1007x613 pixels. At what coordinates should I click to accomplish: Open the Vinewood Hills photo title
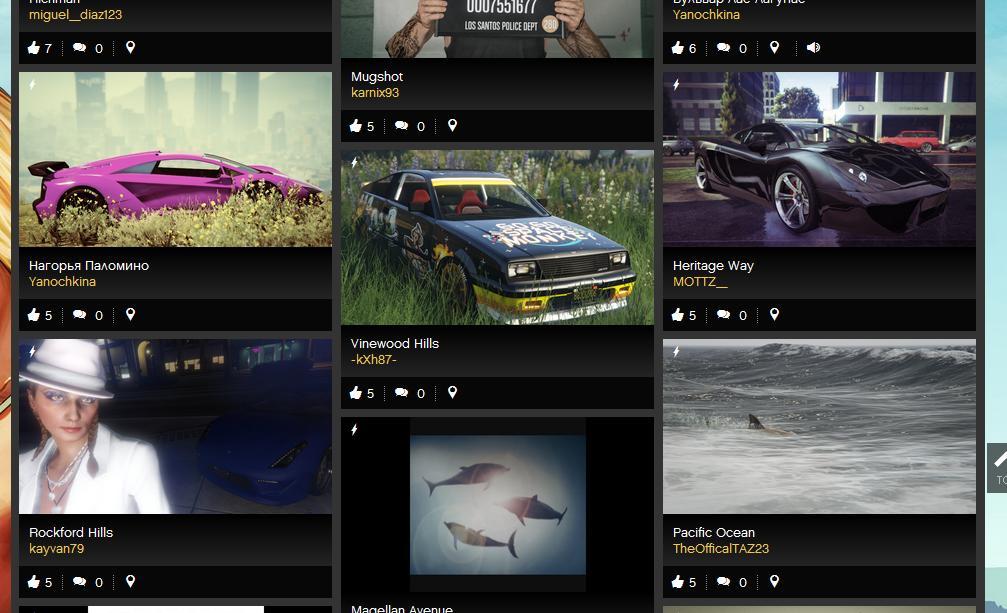coord(395,343)
